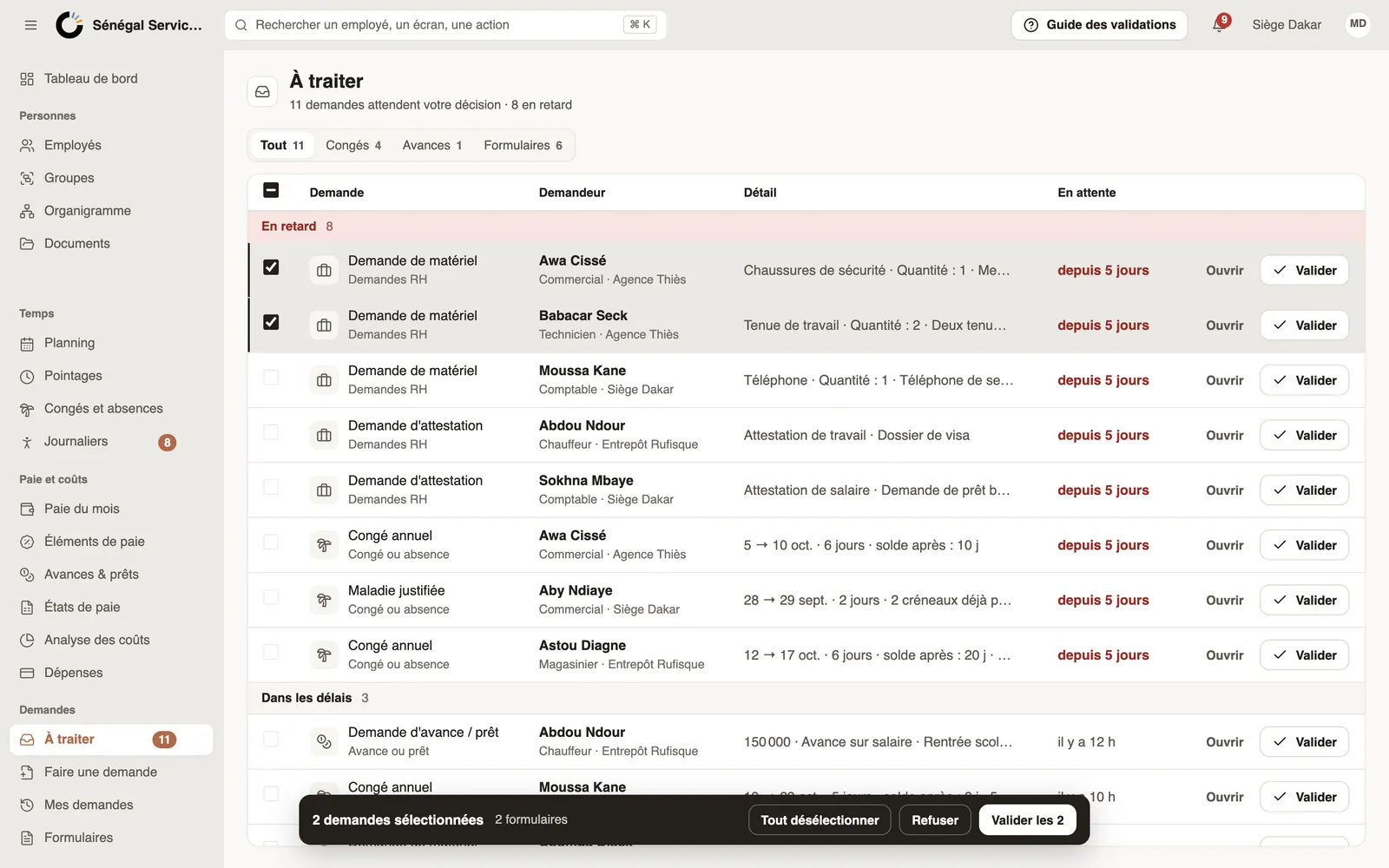Check Aby Ndiaye's Maladie justifiée row
This screenshot has height=868, width=1389.
(271, 597)
